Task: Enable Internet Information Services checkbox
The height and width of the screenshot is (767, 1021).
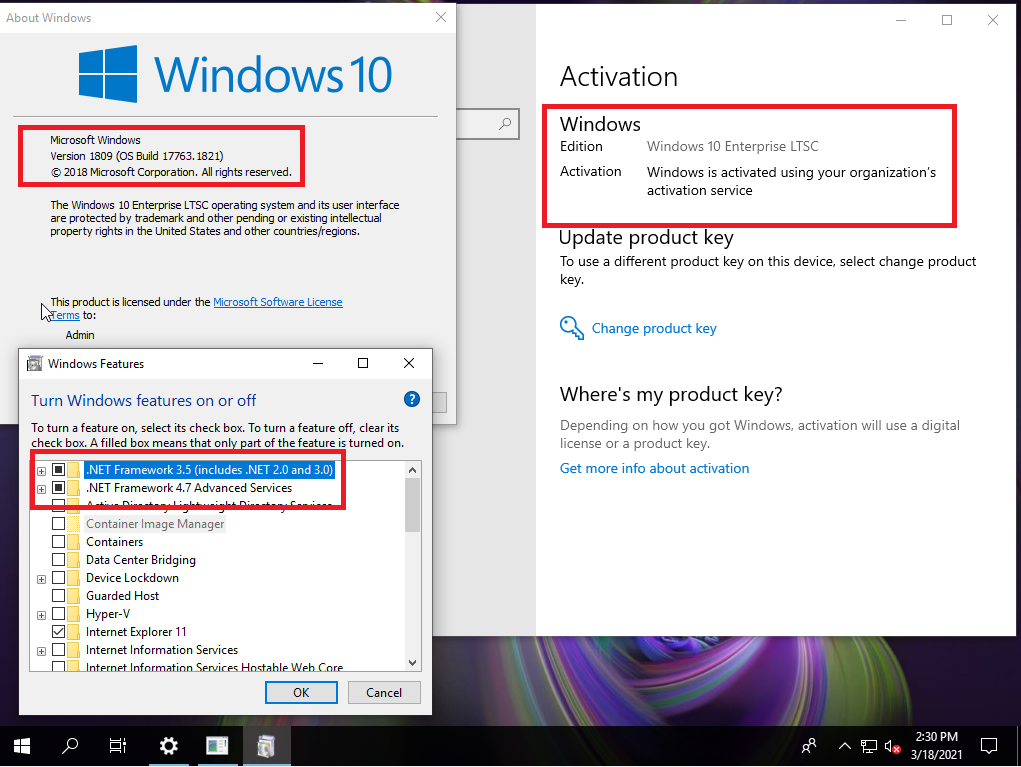Action: pos(59,650)
